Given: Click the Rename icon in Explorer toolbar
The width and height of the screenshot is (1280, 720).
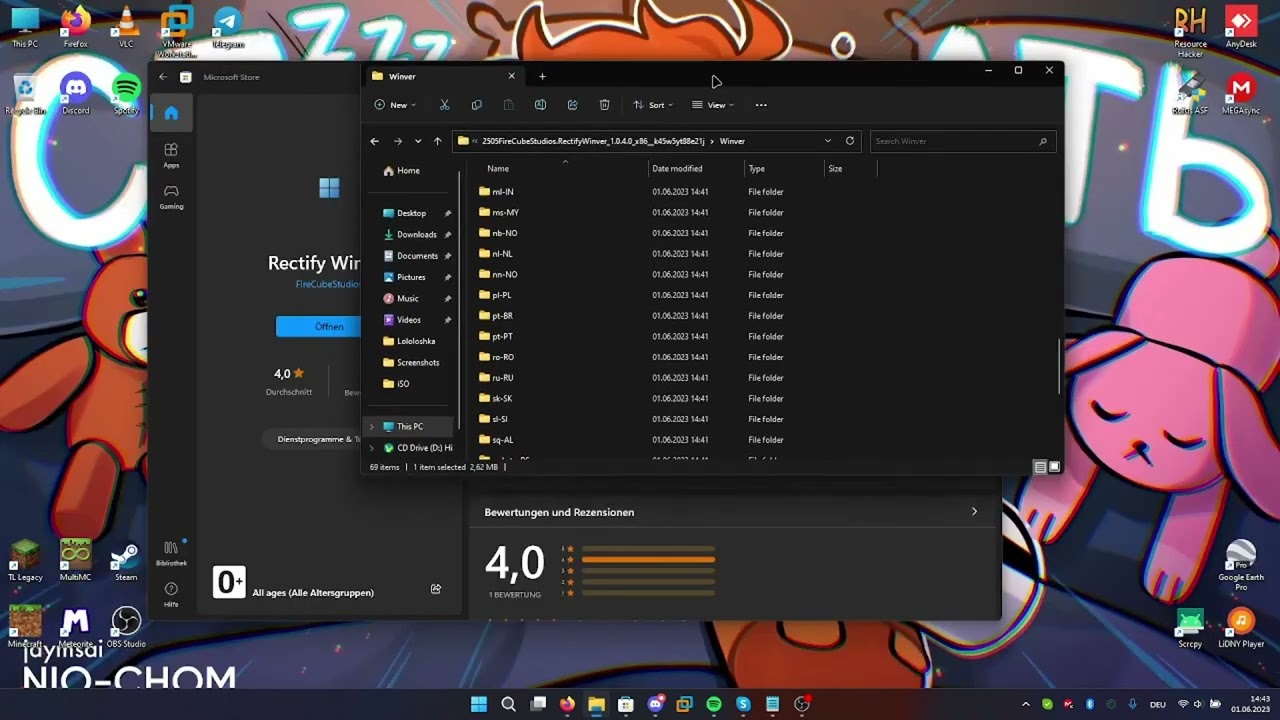Looking at the screenshot, I should (540, 105).
